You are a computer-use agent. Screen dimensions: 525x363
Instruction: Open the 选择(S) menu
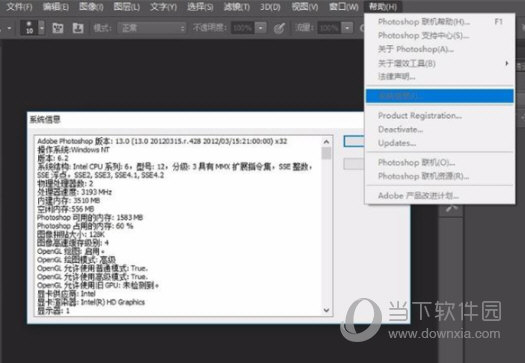point(200,6)
